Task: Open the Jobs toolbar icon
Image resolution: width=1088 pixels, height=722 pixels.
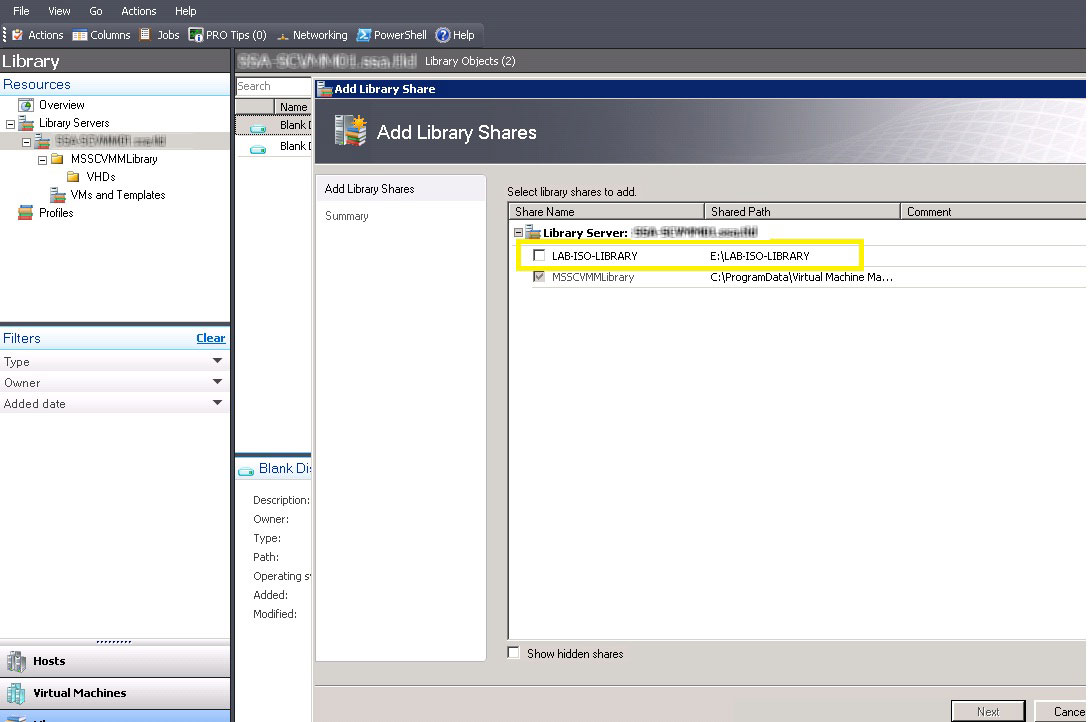Action: tap(145, 35)
